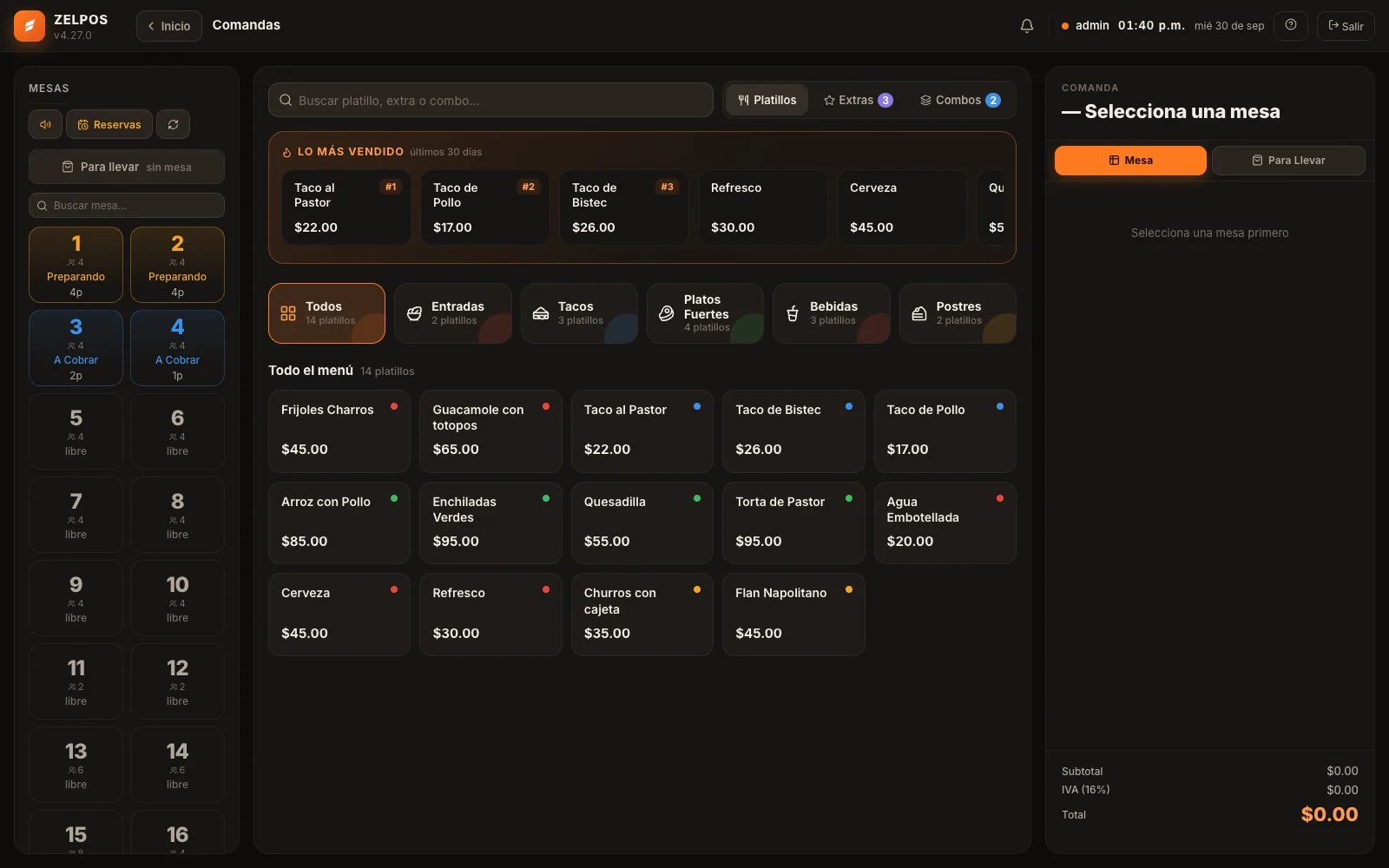Screen dimensions: 1389x868
Task: Log out with the Salir button
Action: coord(1346,26)
